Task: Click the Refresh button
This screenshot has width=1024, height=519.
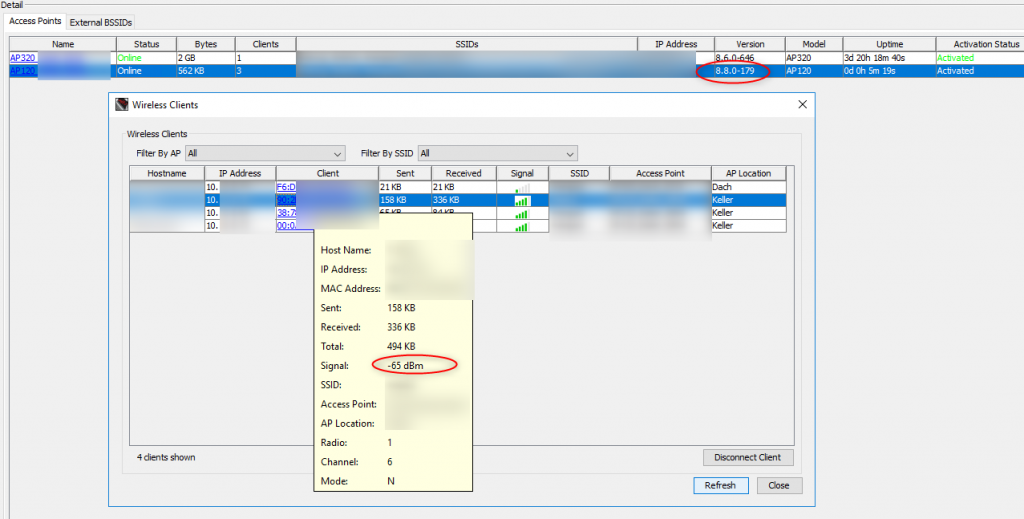Action: click(x=720, y=485)
